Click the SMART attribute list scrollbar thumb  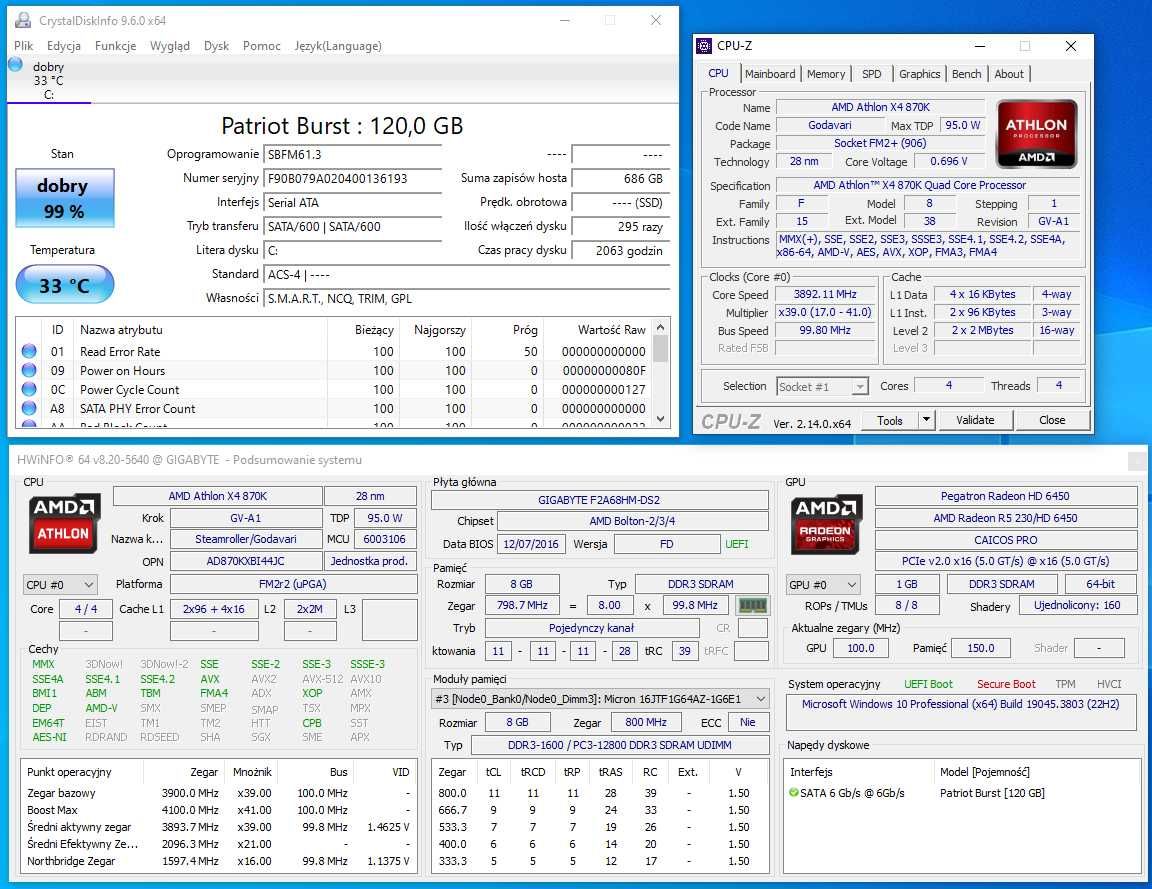coord(660,348)
